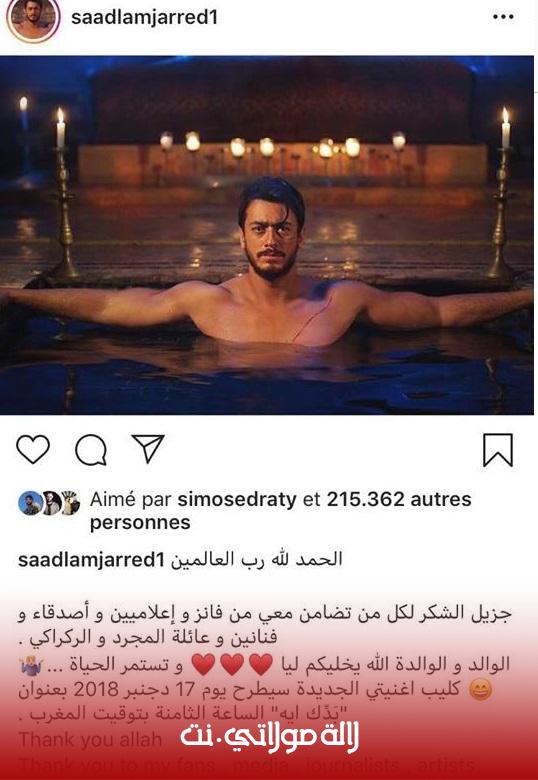Tap the first liker avatar with blue background
Screen dimensions: 538x780
[30, 503]
